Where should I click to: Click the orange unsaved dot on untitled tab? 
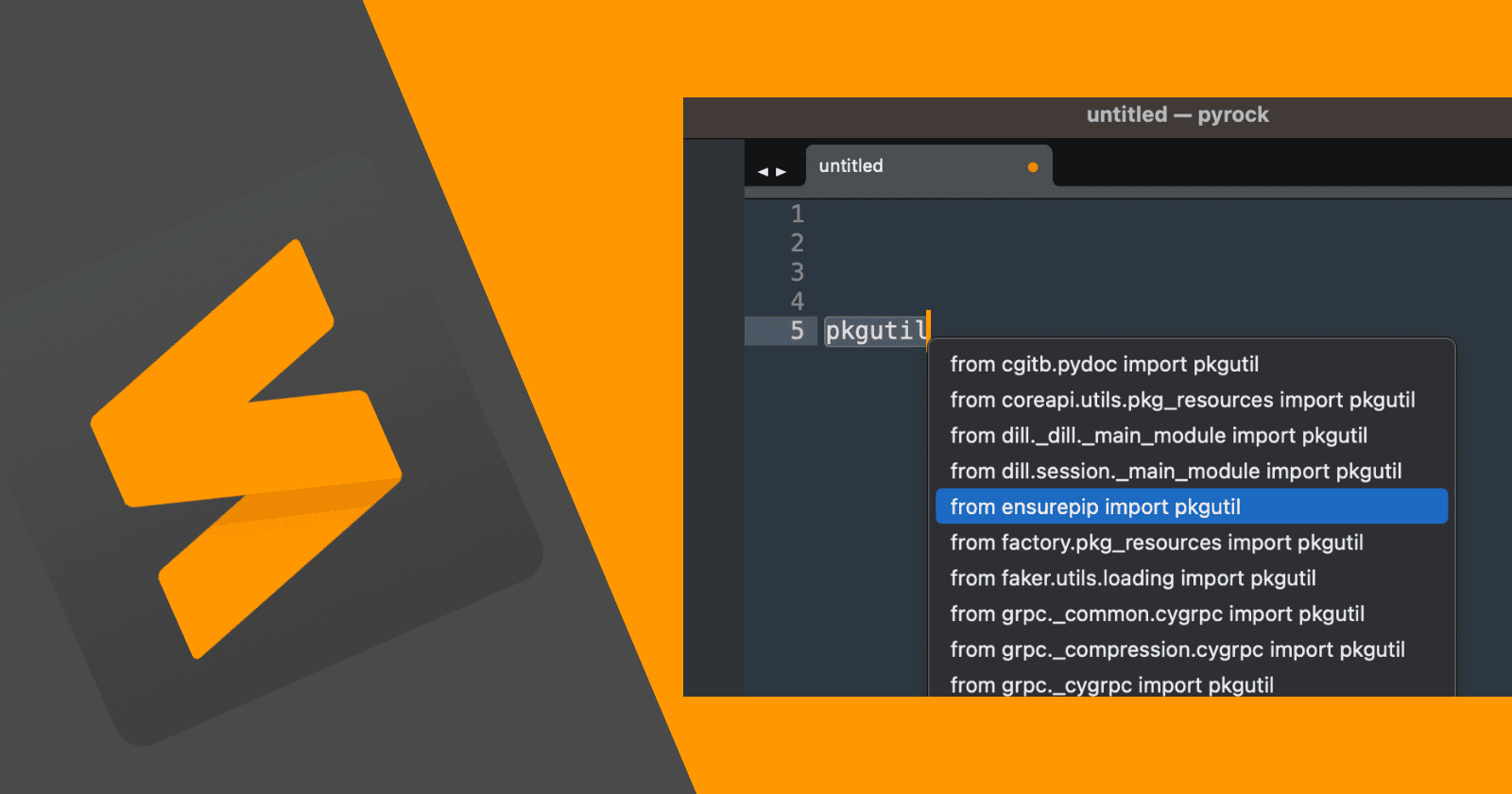point(1033,167)
